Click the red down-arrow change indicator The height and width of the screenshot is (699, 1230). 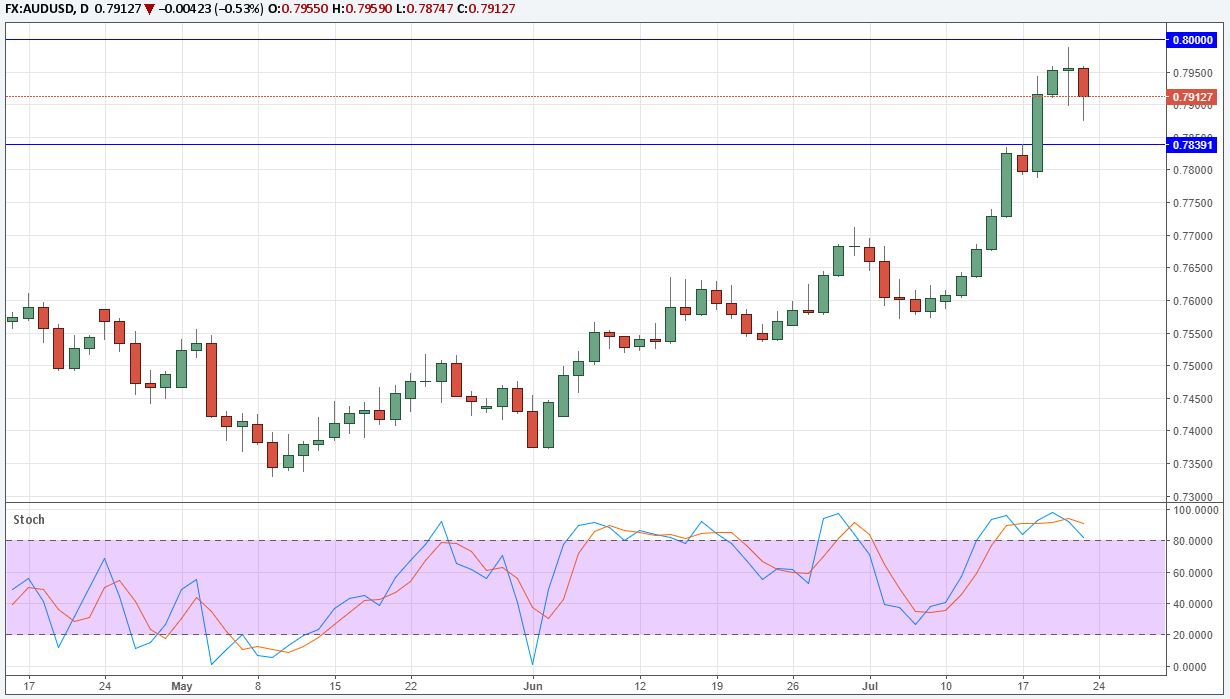tap(147, 9)
